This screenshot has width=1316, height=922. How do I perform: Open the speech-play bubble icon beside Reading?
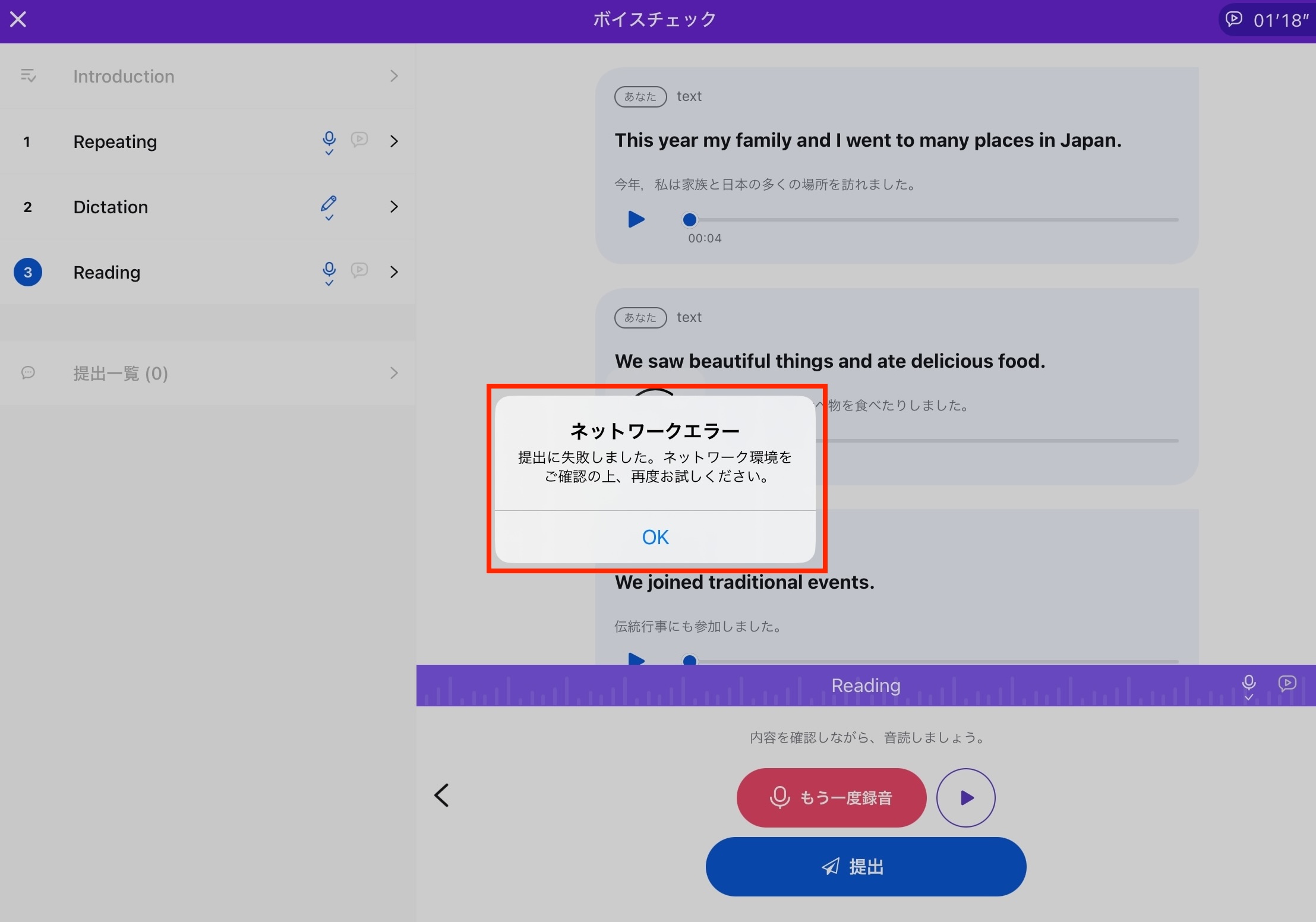tap(359, 270)
